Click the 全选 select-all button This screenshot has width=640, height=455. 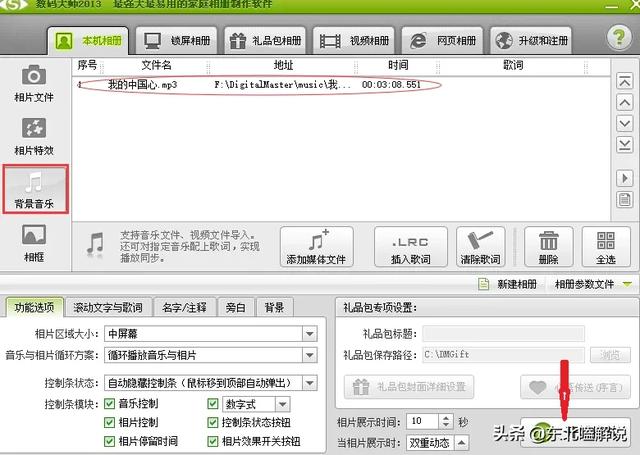(606, 247)
